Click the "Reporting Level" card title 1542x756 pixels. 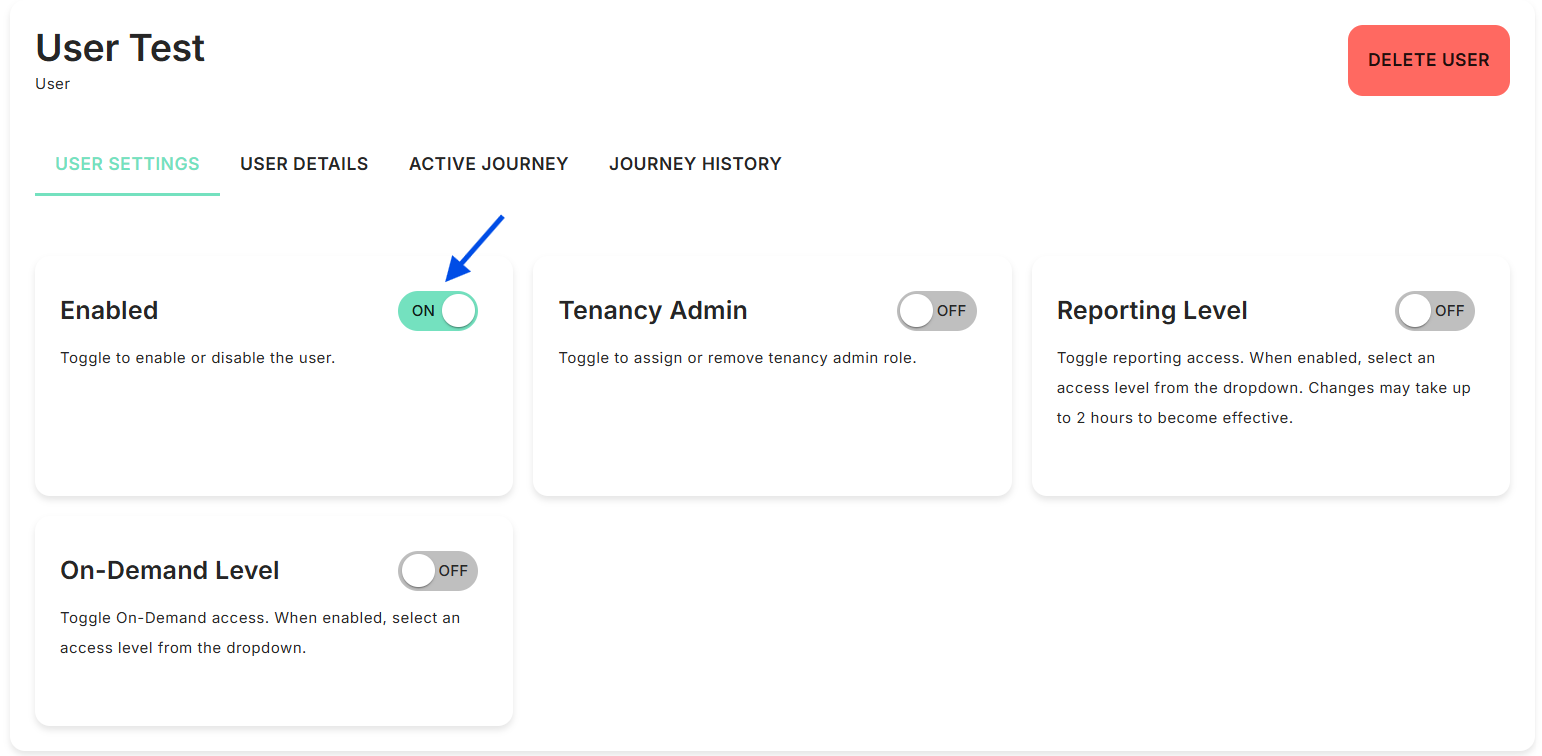(1151, 311)
